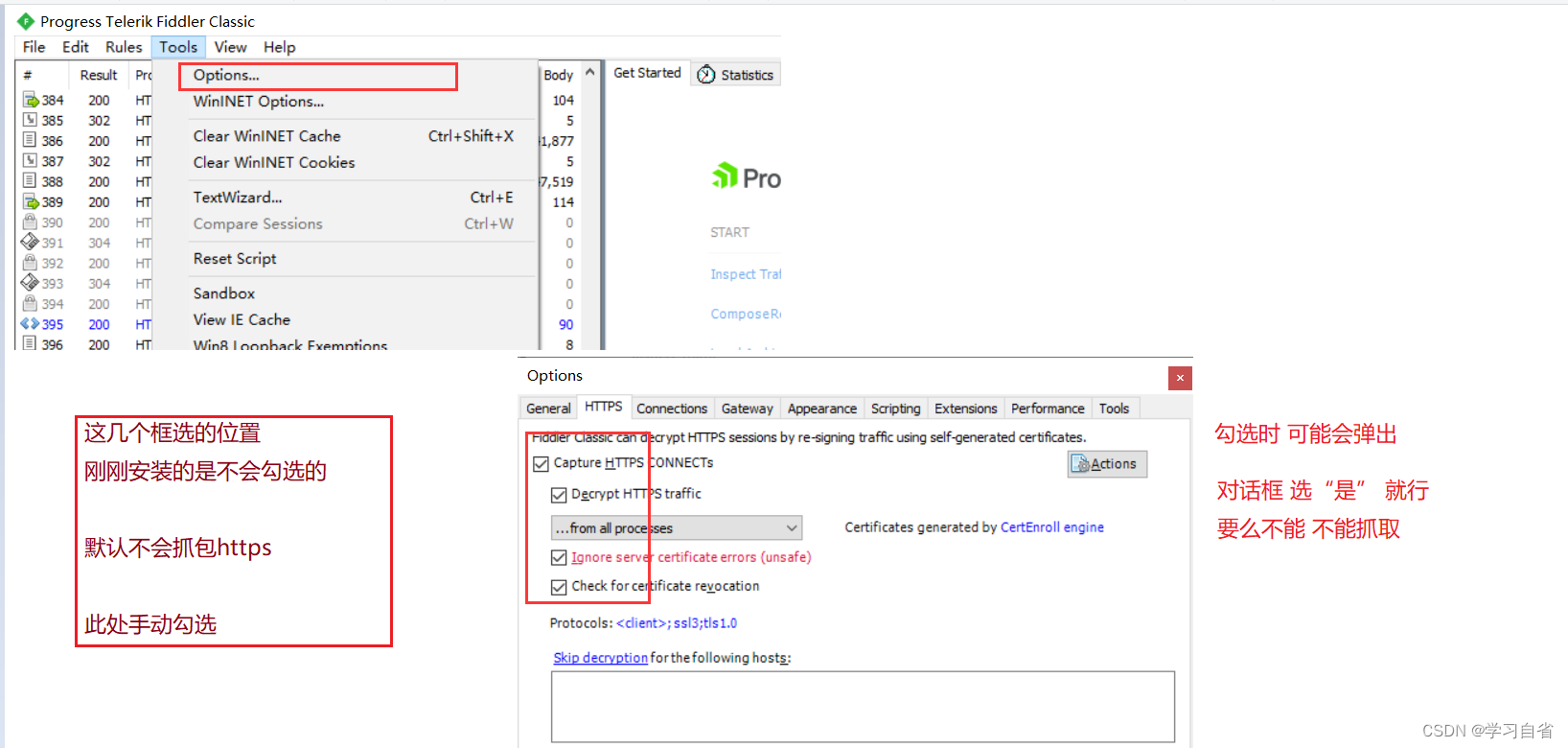Switch to Tools tab in Options
1568x748 pixels.
[1114, 409]
